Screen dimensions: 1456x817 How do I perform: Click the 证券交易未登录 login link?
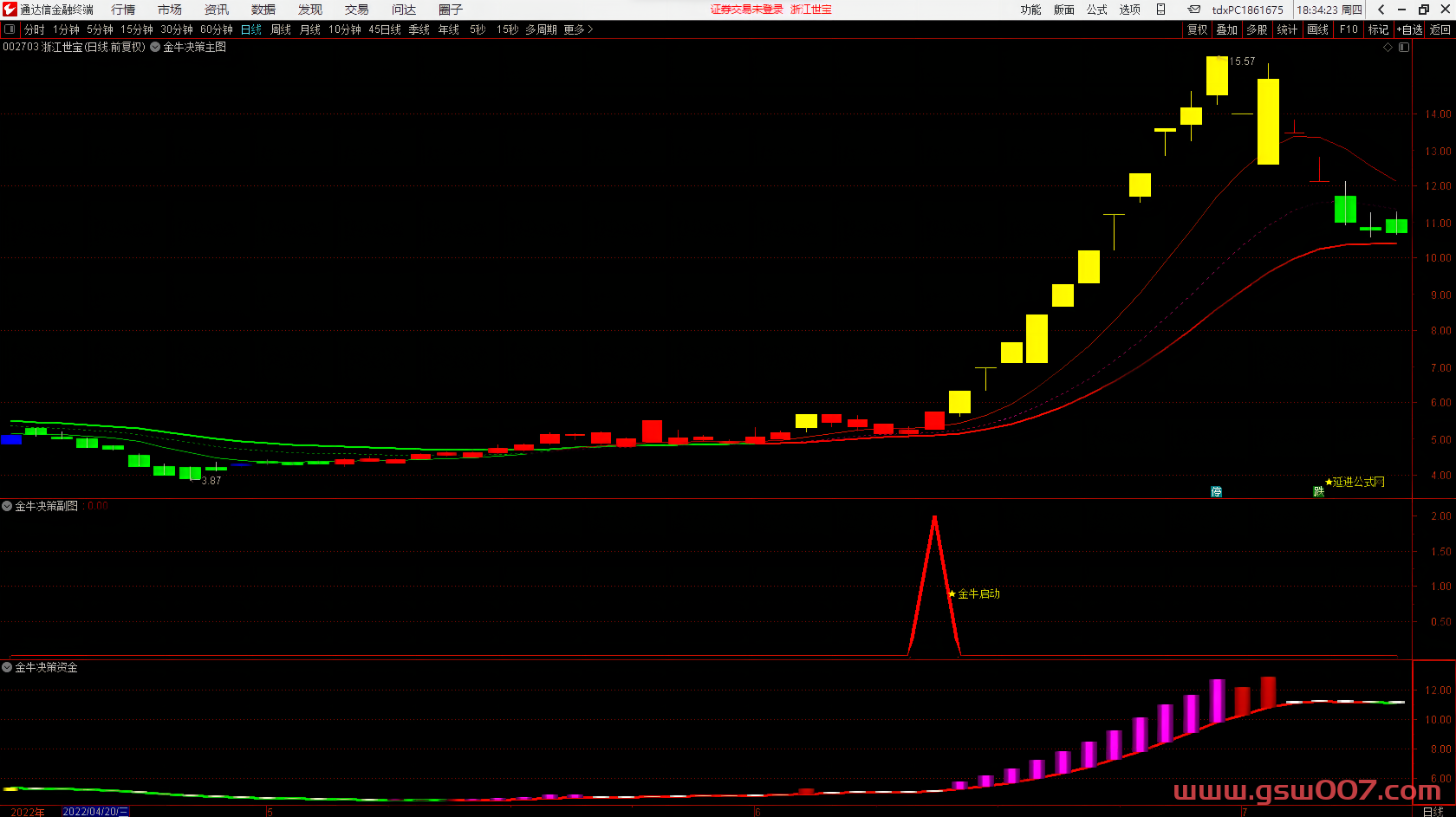pyautogui.click(x=747, y=10)
